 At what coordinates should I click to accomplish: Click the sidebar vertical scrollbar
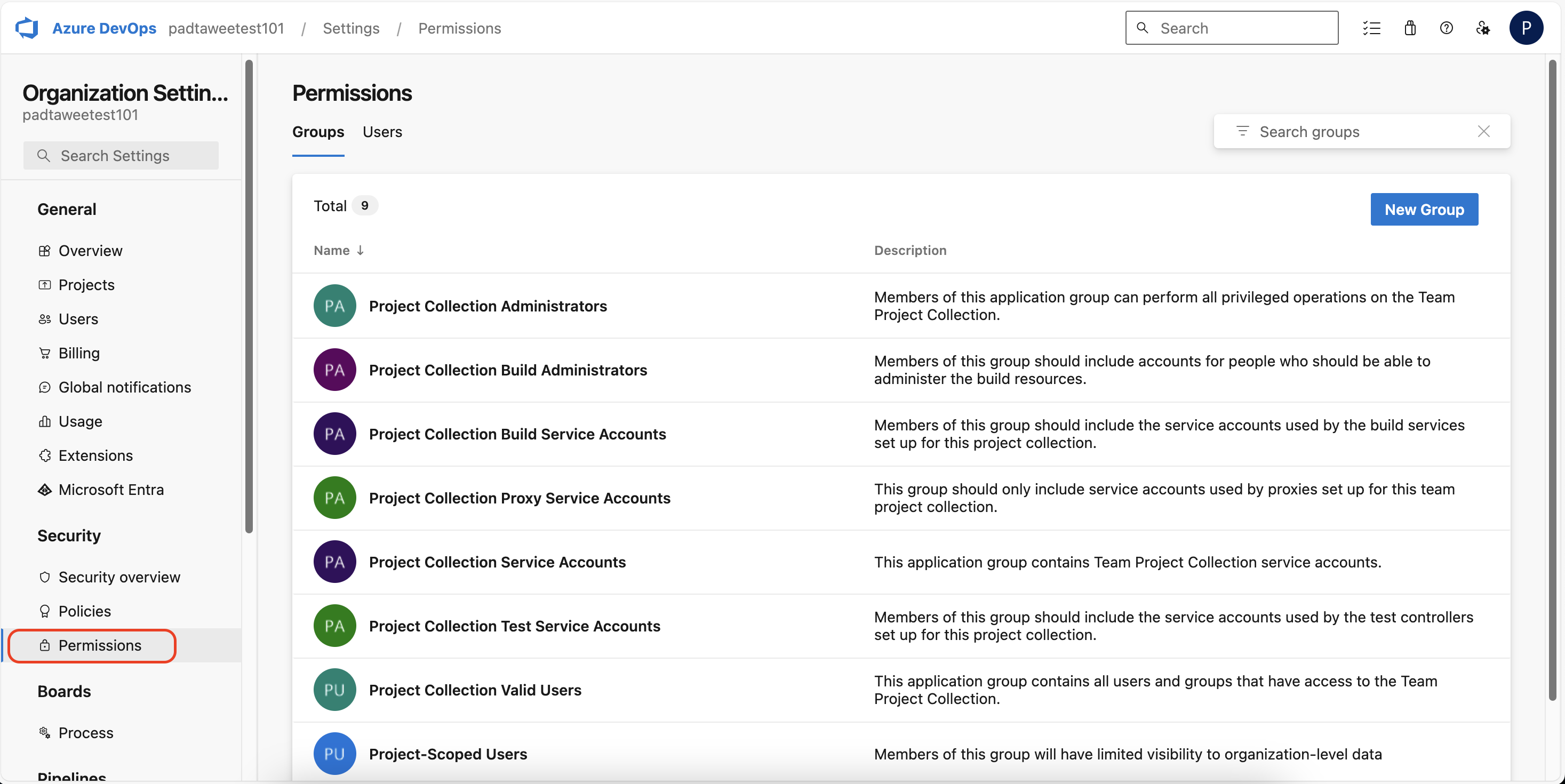point(249,297)
